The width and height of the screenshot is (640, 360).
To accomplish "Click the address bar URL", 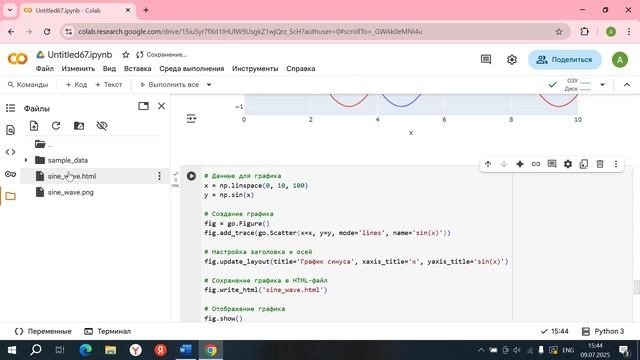I will click(x=250, y=31).
